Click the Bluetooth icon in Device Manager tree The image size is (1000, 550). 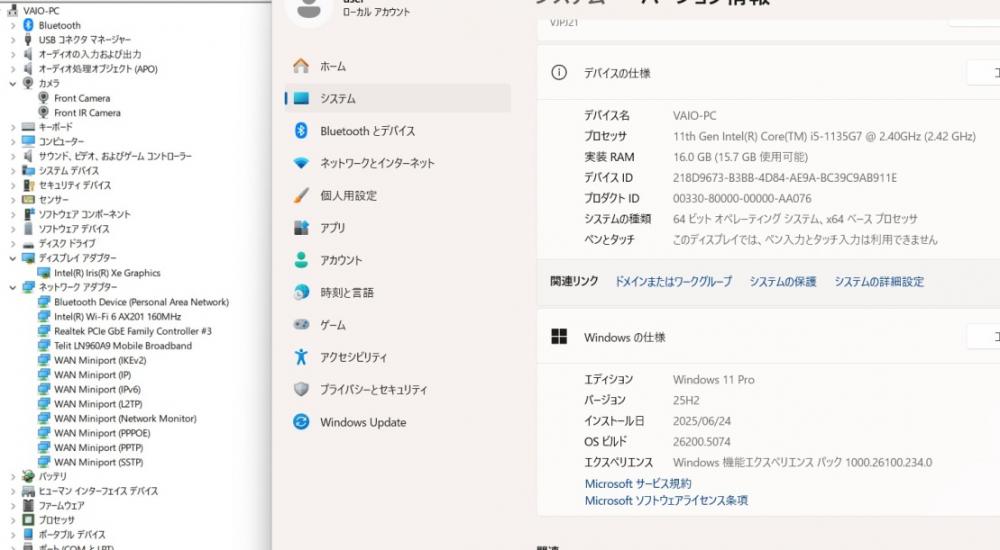point(28,25)
